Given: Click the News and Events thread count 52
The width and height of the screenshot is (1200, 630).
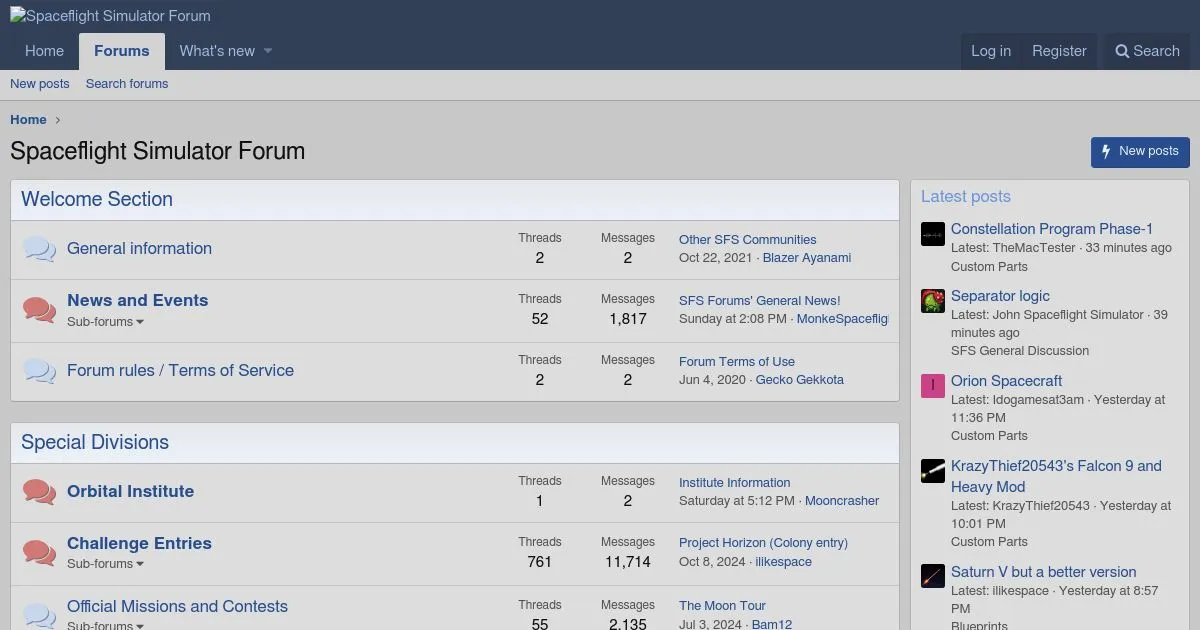Looking at the screenshot, I should point(540,319).
